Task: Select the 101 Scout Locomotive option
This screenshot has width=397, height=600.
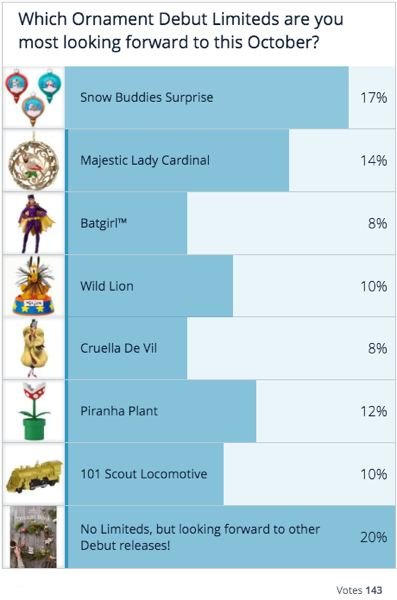Action: click(230, 474)
